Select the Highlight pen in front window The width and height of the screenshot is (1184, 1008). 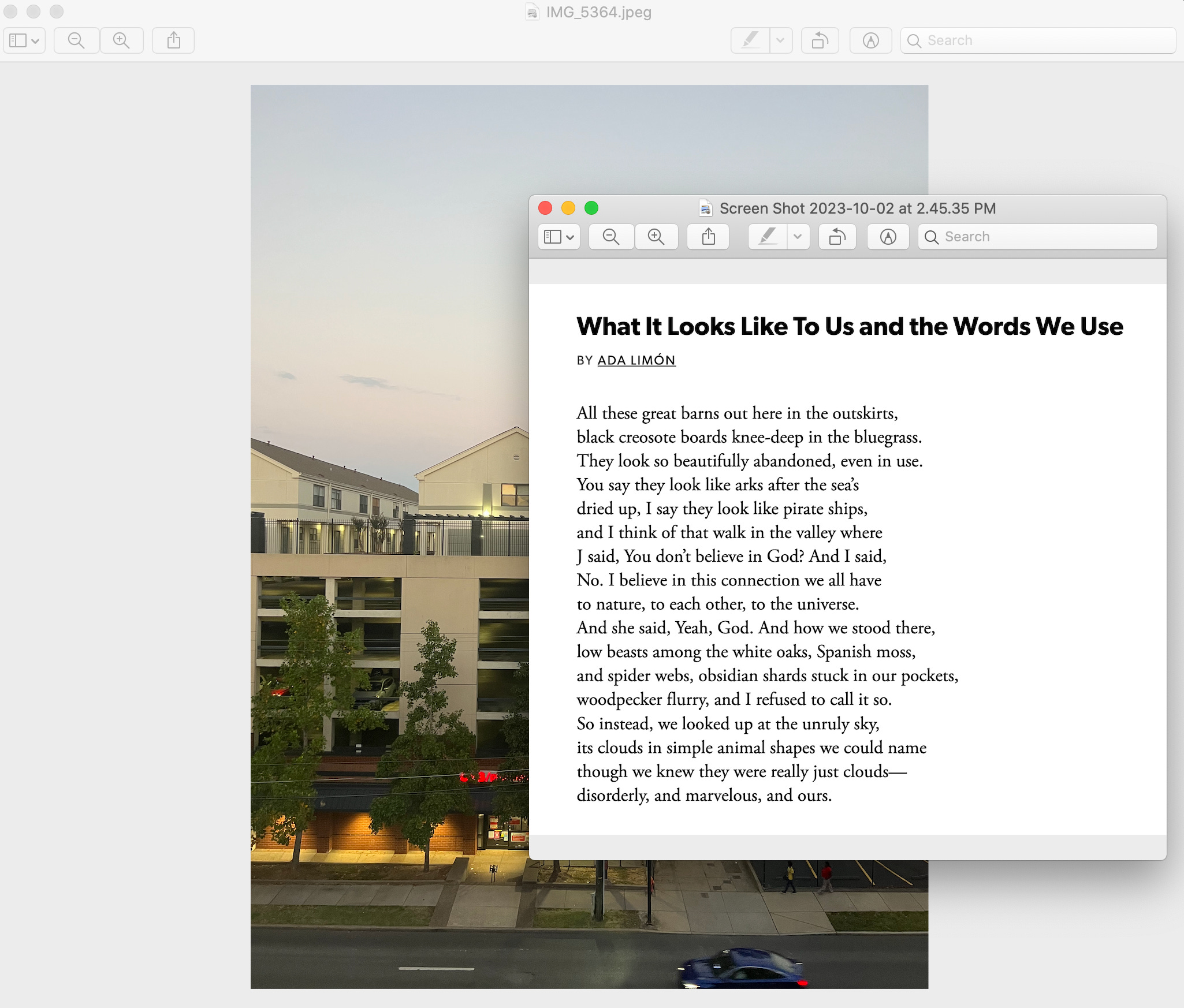(767, 237)
